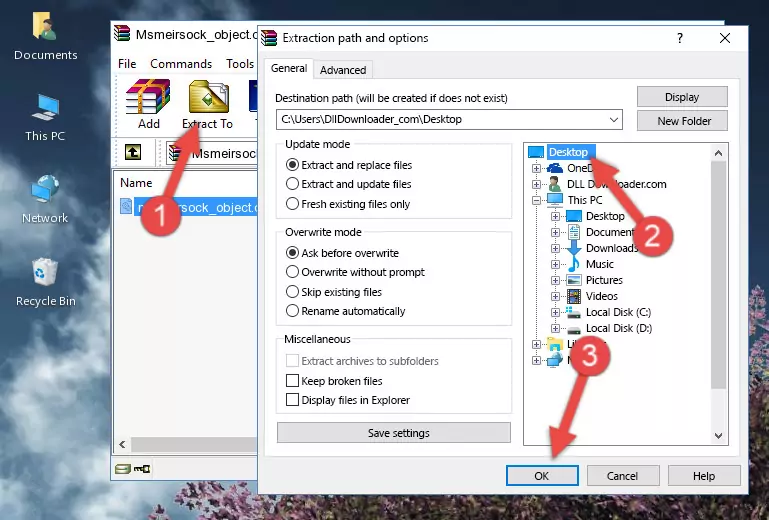Click the Local Disk (C:) drive icon
Image resolution: width=769 pixels, height=520 pixels.
[x=573, y=312]
